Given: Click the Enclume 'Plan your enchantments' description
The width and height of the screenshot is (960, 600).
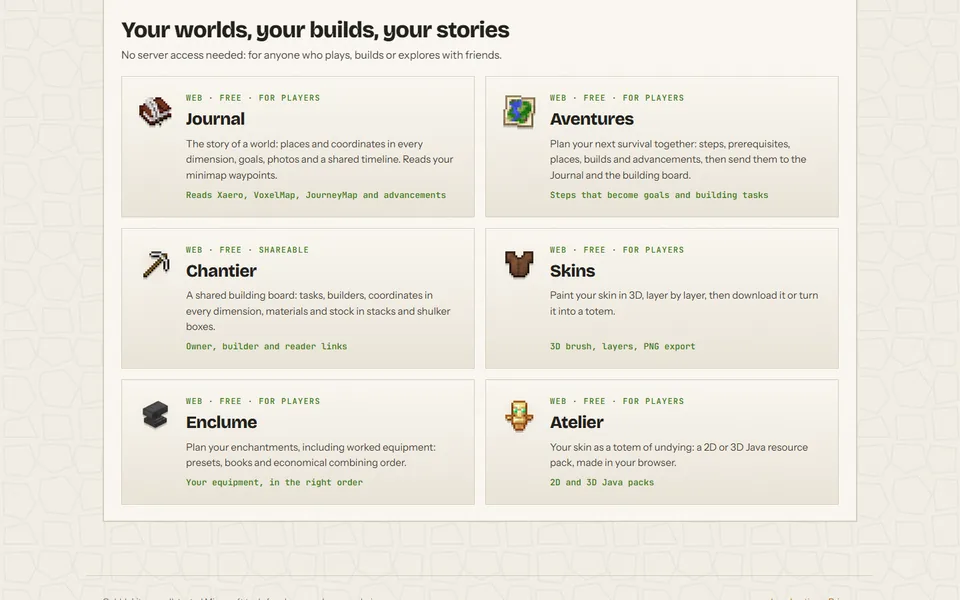Looking at the screenshot, I should [x=311, y=455].
